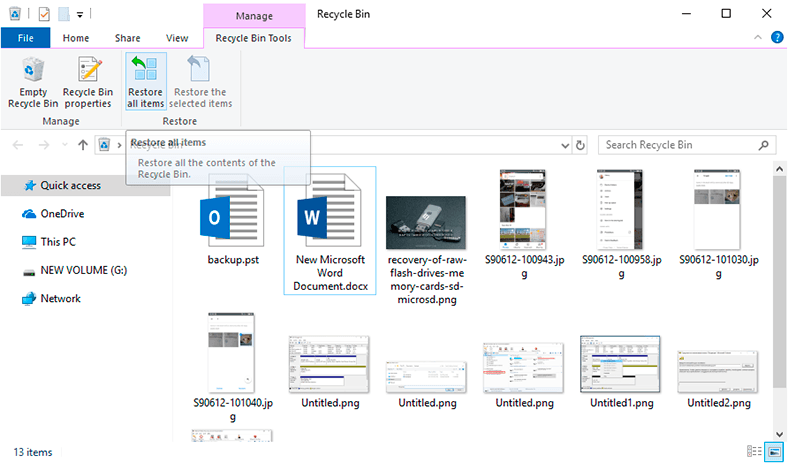The width and height of the screenshot is (788, 463).
Task: Switch to Details view icon
Action: point(754,451)
